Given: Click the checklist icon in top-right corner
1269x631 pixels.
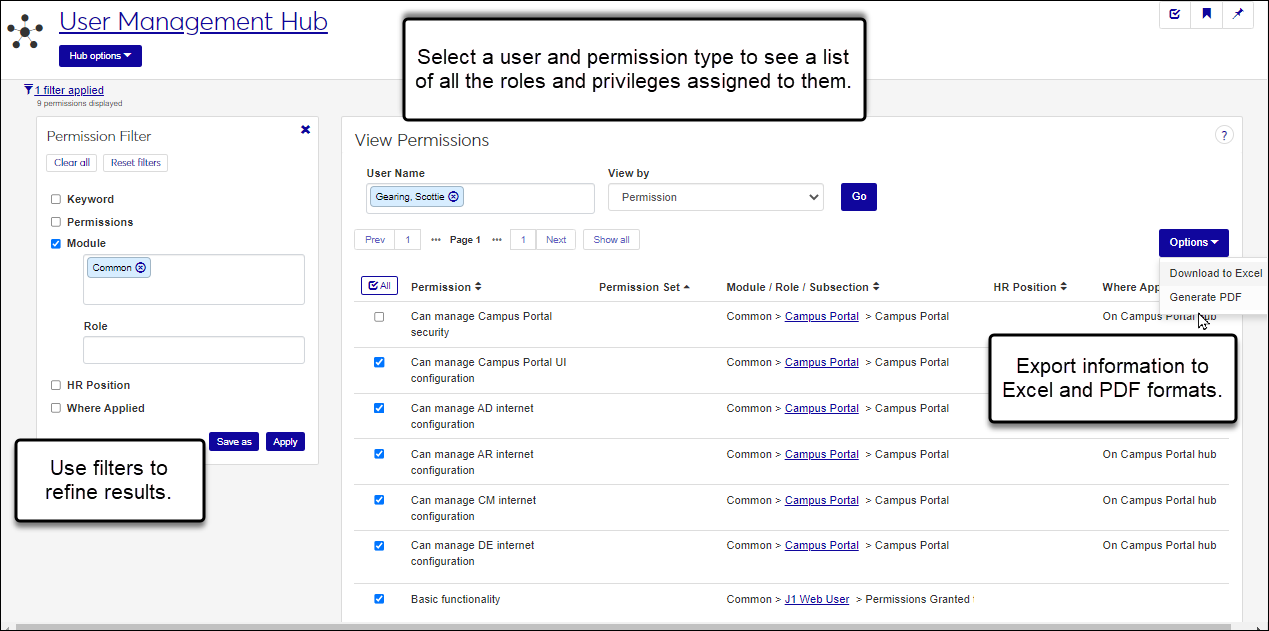Looking at the screenshot, I should click(x=1175, y=14).
